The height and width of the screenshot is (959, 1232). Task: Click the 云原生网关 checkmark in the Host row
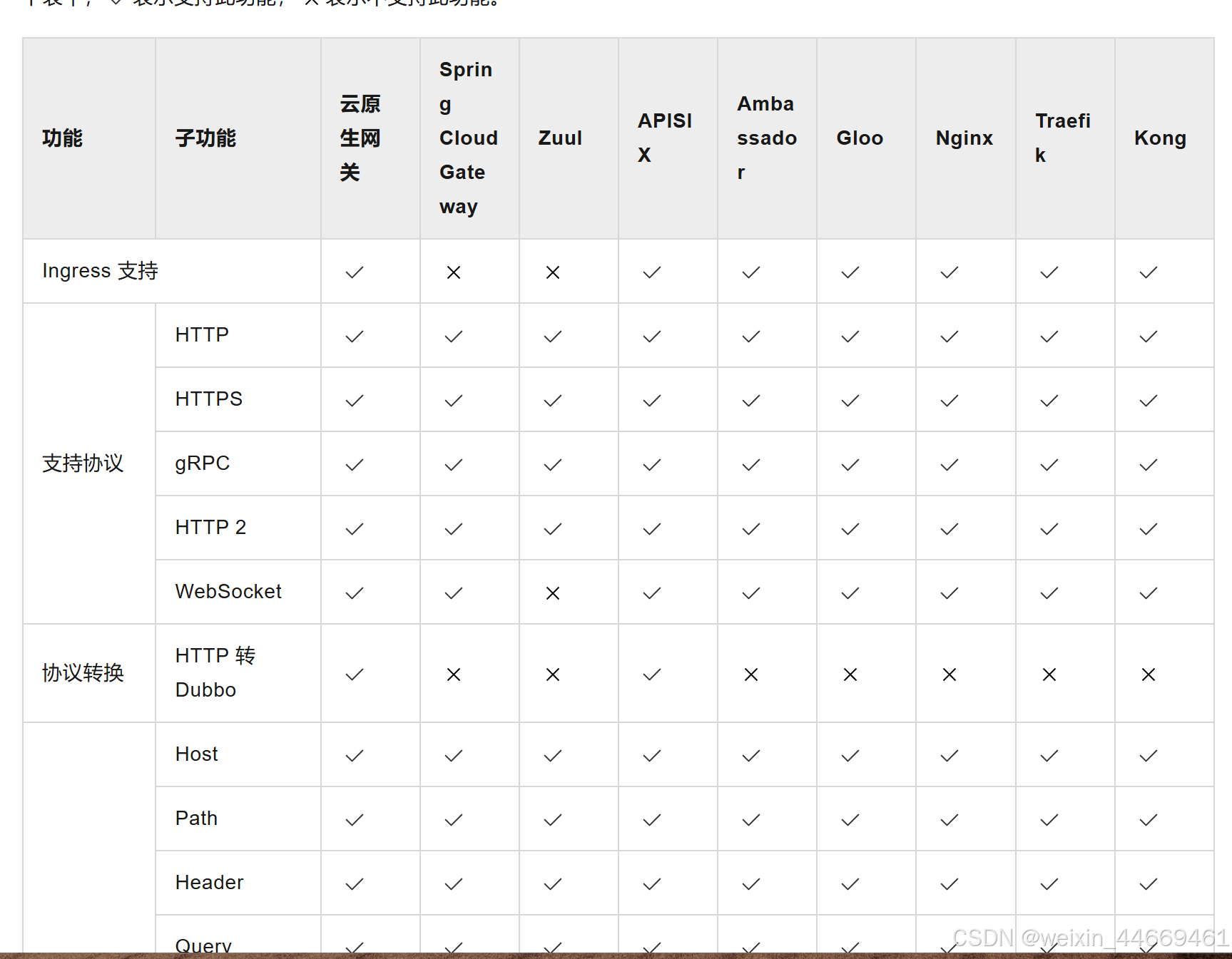(355, 756)
